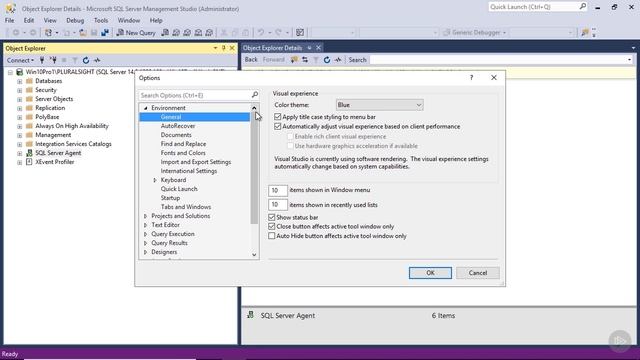
Task: Uncheck Show status bar
Action: tap(271, 218)
